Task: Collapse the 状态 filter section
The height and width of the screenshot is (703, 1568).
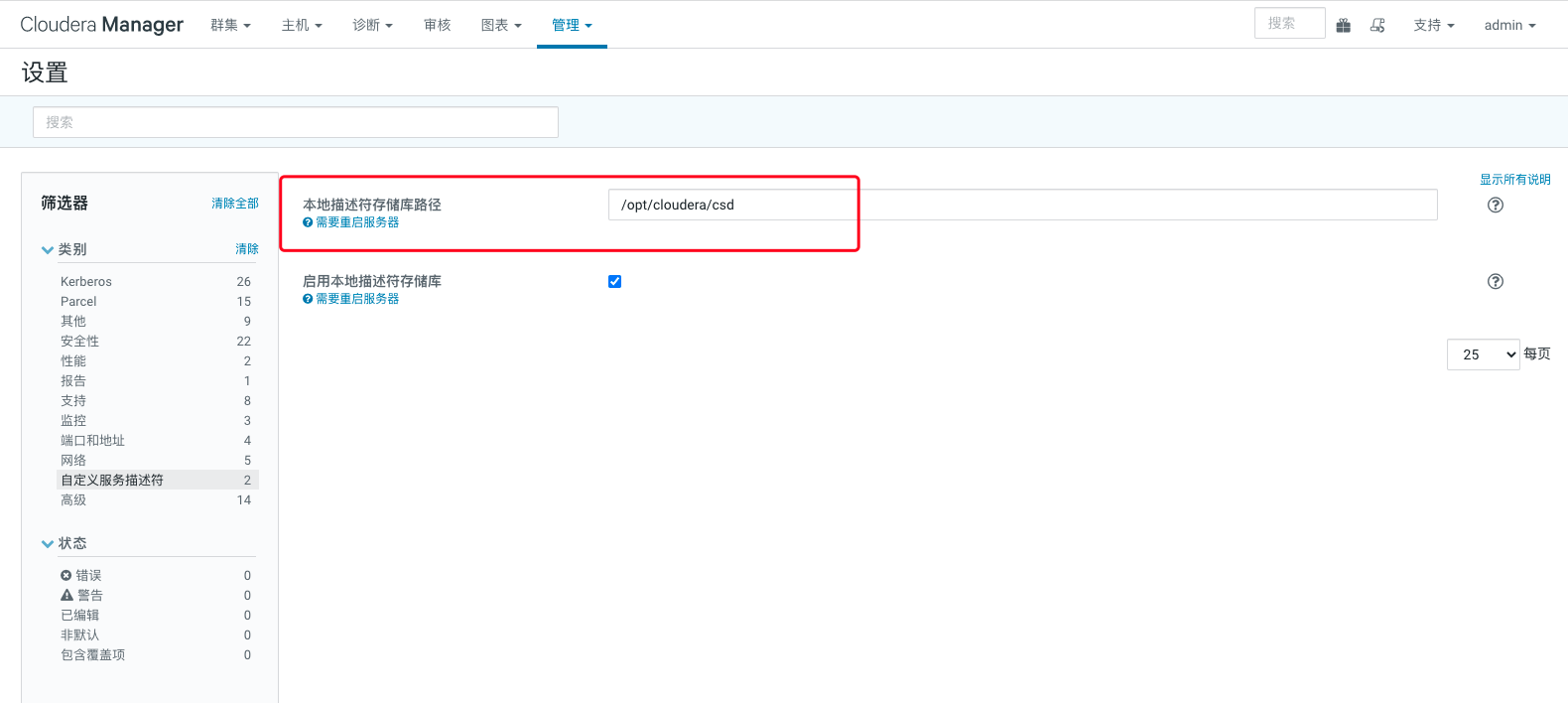Action: (48, 543)
